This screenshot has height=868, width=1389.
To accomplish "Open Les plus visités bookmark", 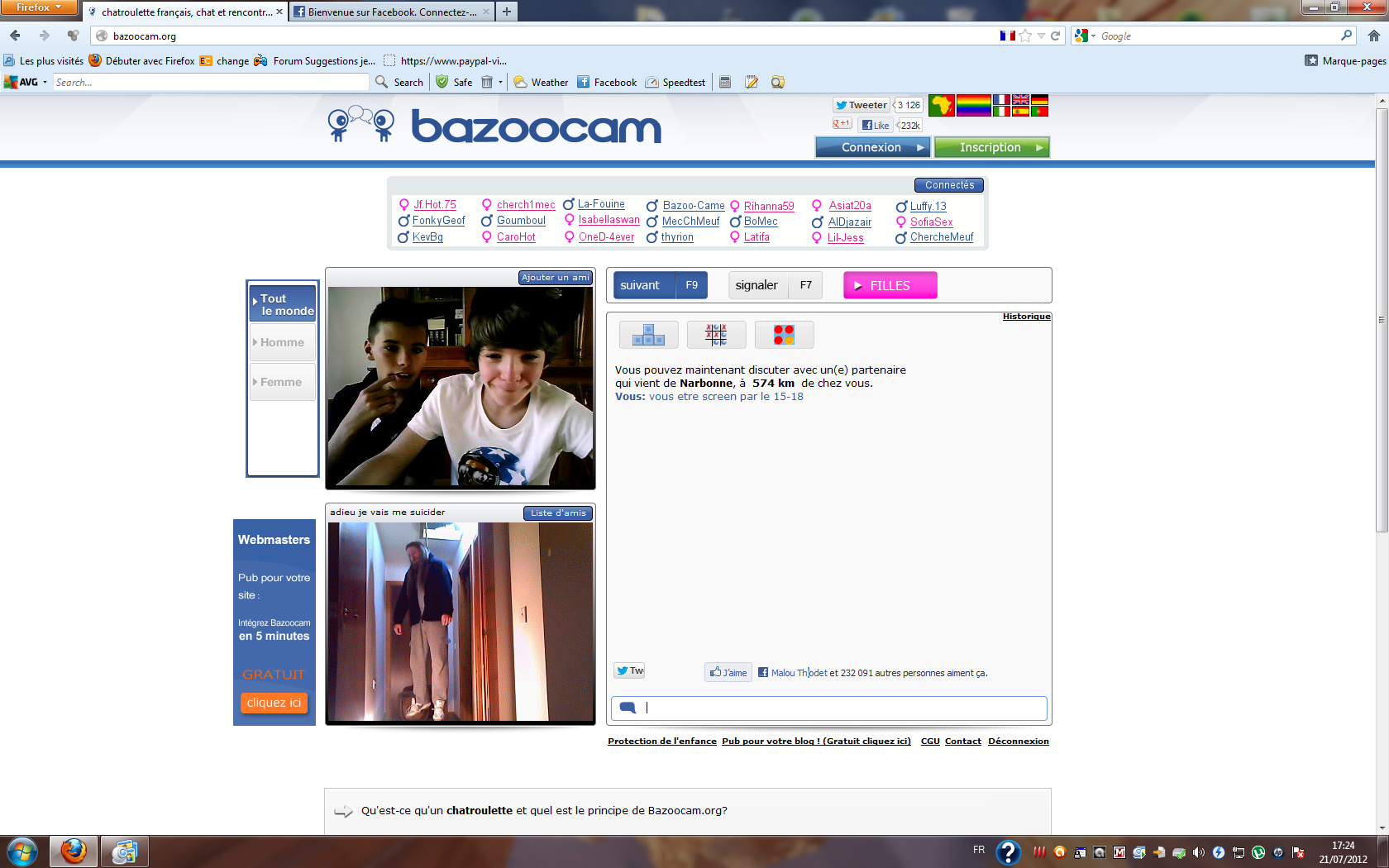I will point(44,60).
